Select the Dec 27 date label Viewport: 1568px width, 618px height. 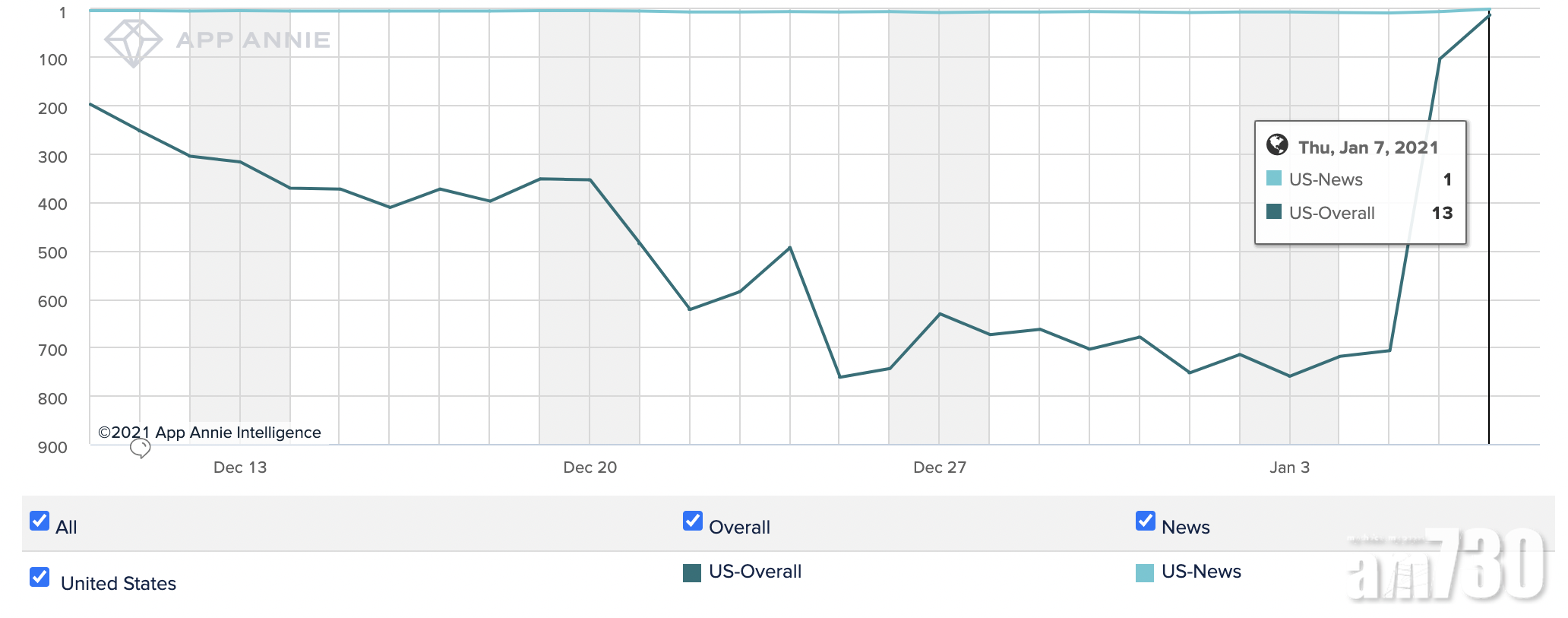[940, 467]
